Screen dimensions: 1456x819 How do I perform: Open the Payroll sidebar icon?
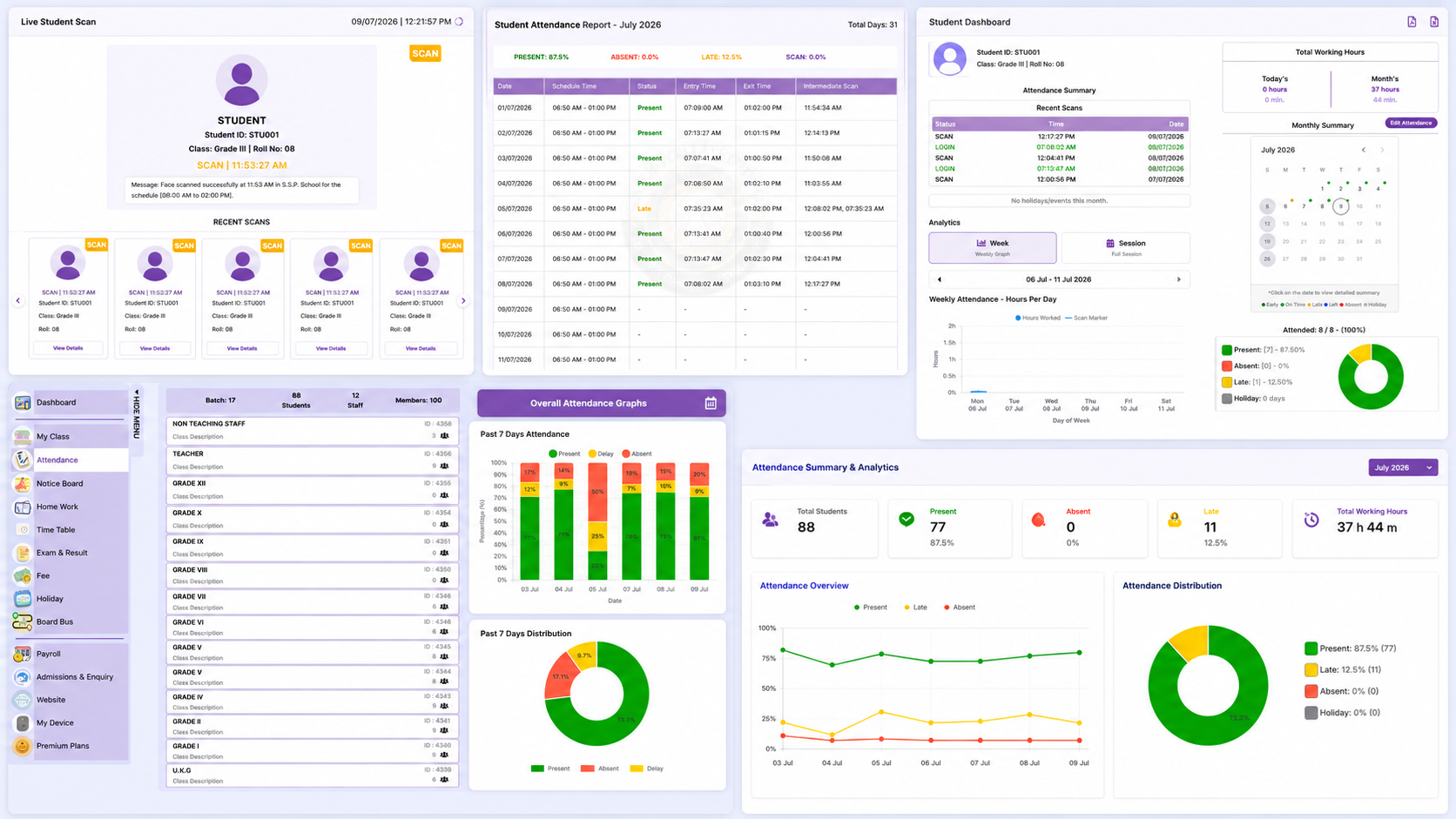(23, 654)
